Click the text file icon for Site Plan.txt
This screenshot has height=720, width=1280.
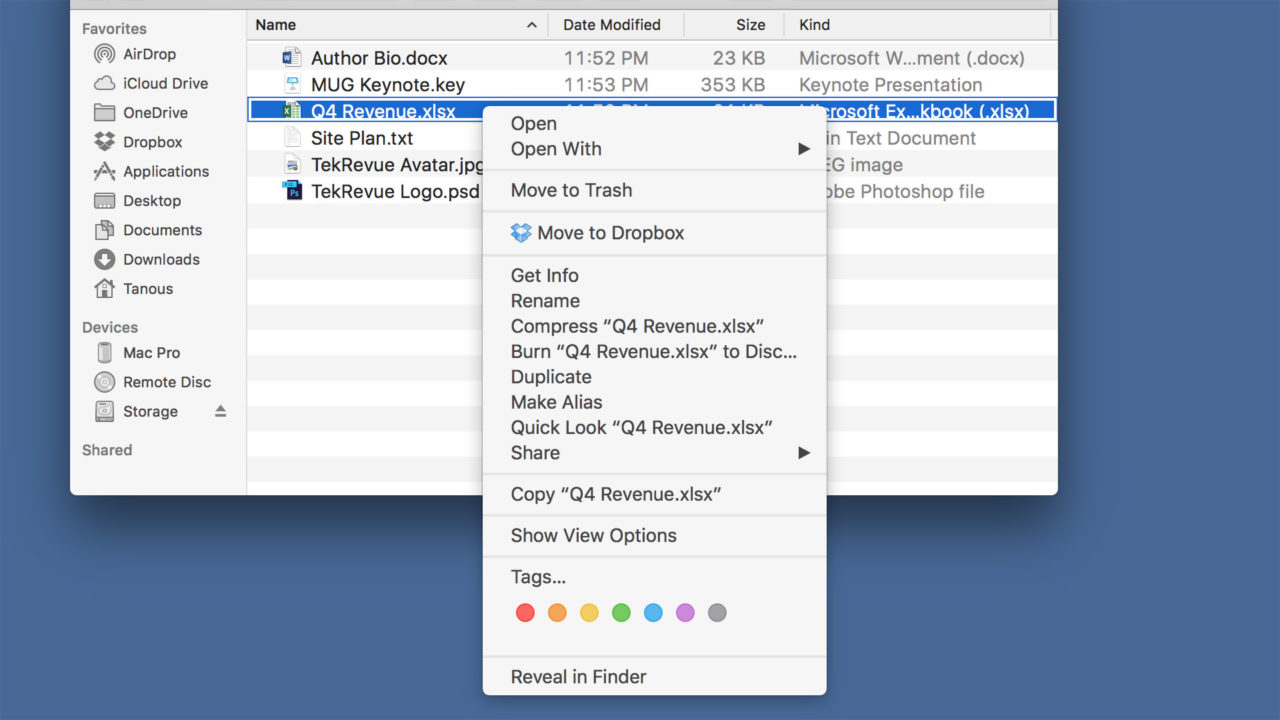292,137
